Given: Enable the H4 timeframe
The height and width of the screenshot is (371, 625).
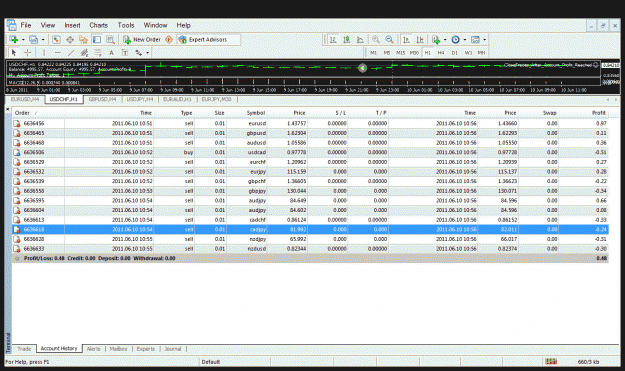Looking at the screenshot, I should [441, 53].
